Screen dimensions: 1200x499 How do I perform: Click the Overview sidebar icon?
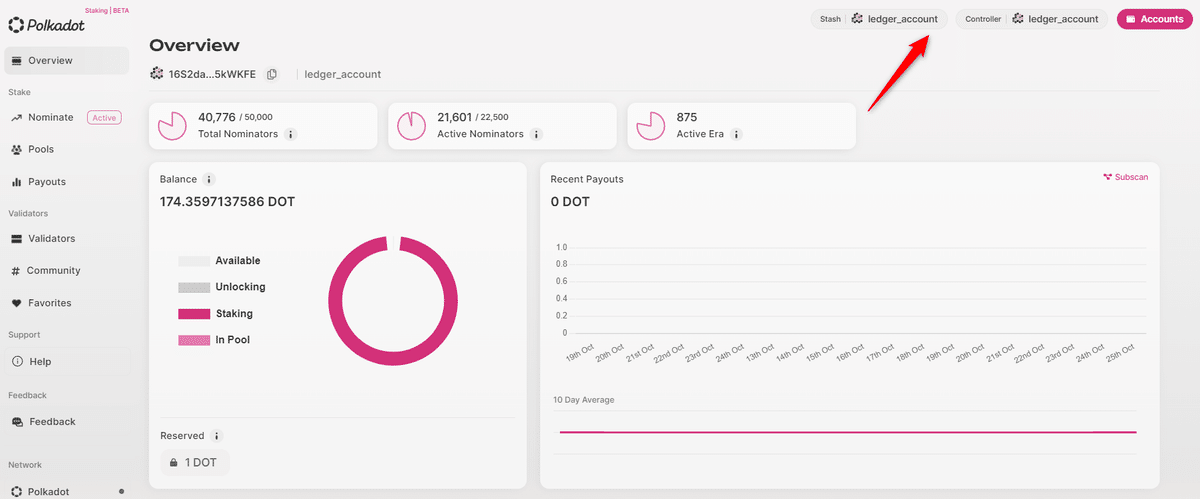17,61
